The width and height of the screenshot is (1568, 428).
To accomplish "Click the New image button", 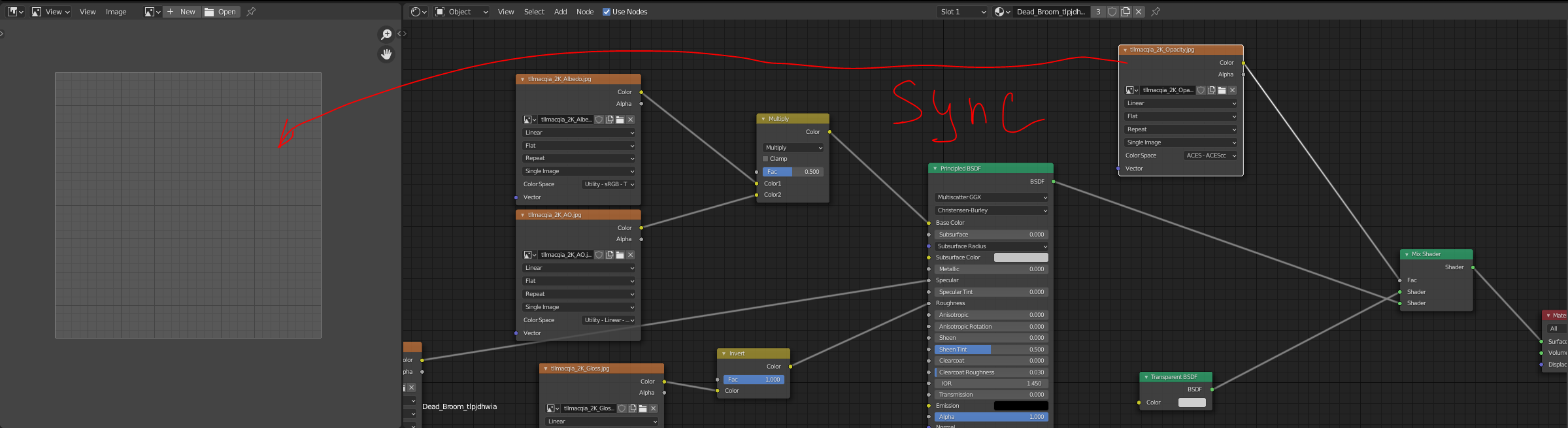I will pos(182,12).
